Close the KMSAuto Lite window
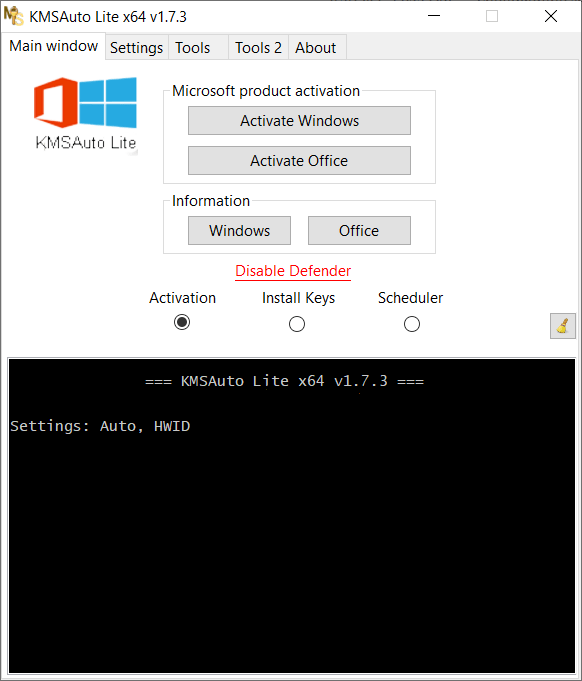582x681 pixels. click(551, 16)
